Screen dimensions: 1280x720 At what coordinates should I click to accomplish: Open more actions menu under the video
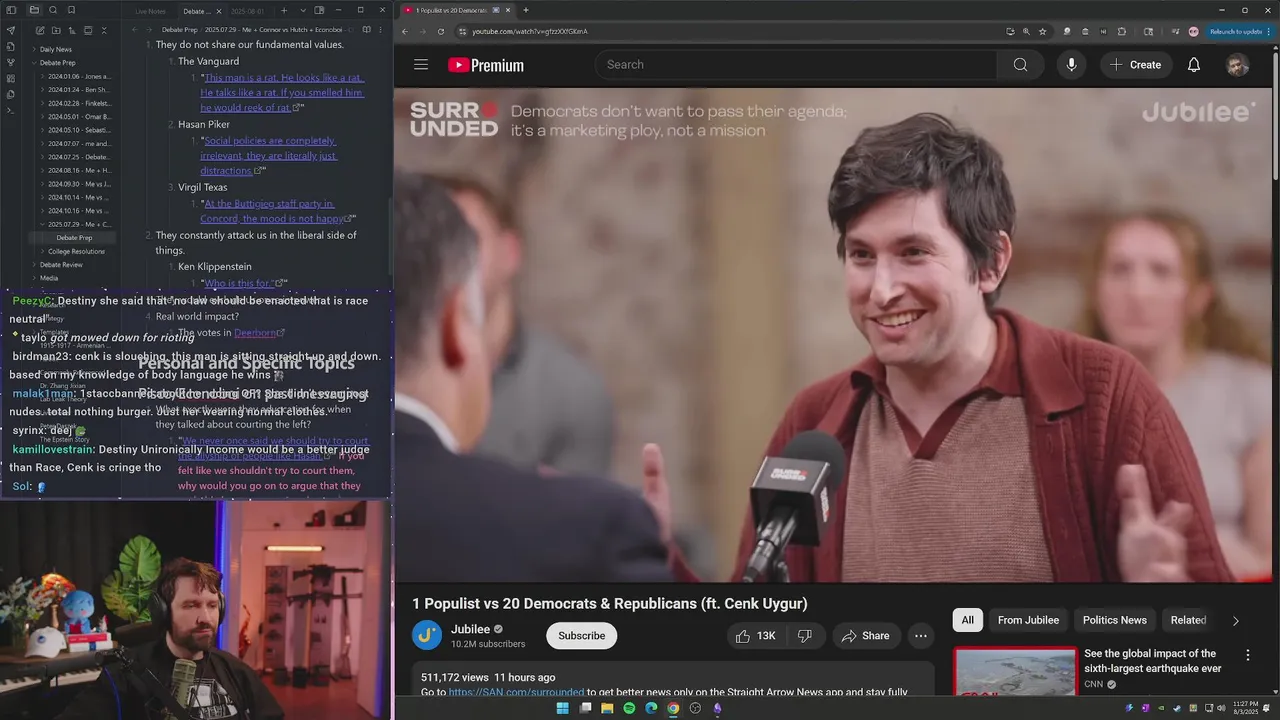pos(921,636)
